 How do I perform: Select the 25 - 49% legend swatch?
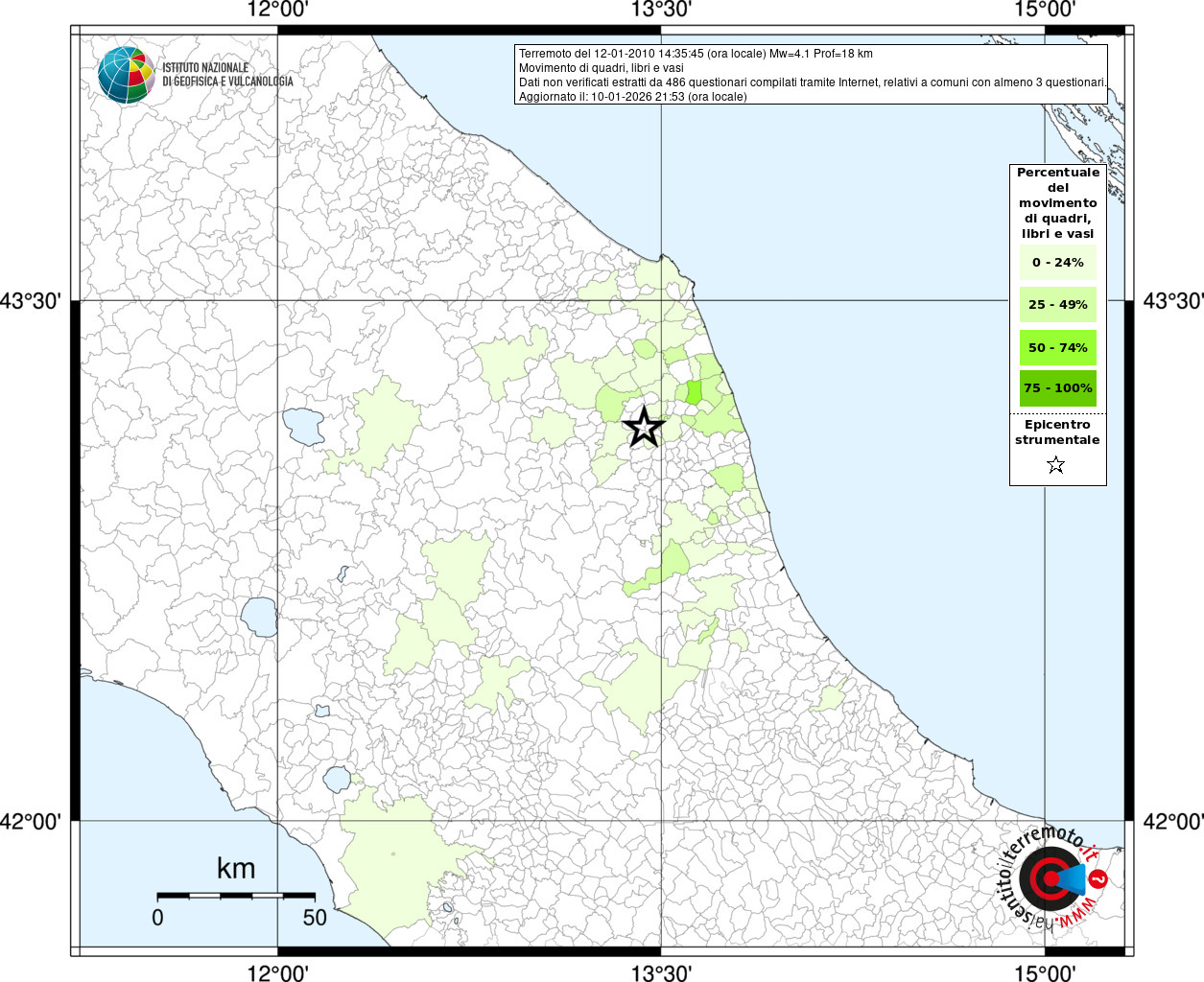pos(1057,305)
